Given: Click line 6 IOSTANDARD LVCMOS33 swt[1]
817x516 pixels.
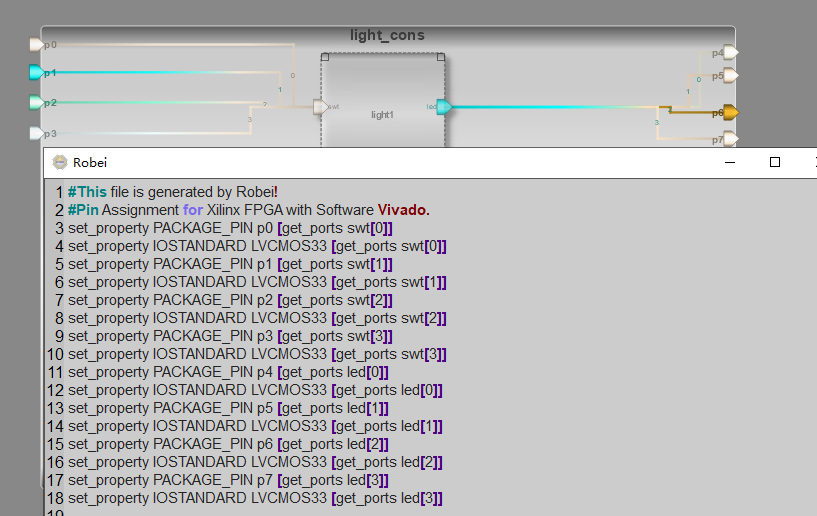Looking at the screenshot, I should tap(257, 282).
